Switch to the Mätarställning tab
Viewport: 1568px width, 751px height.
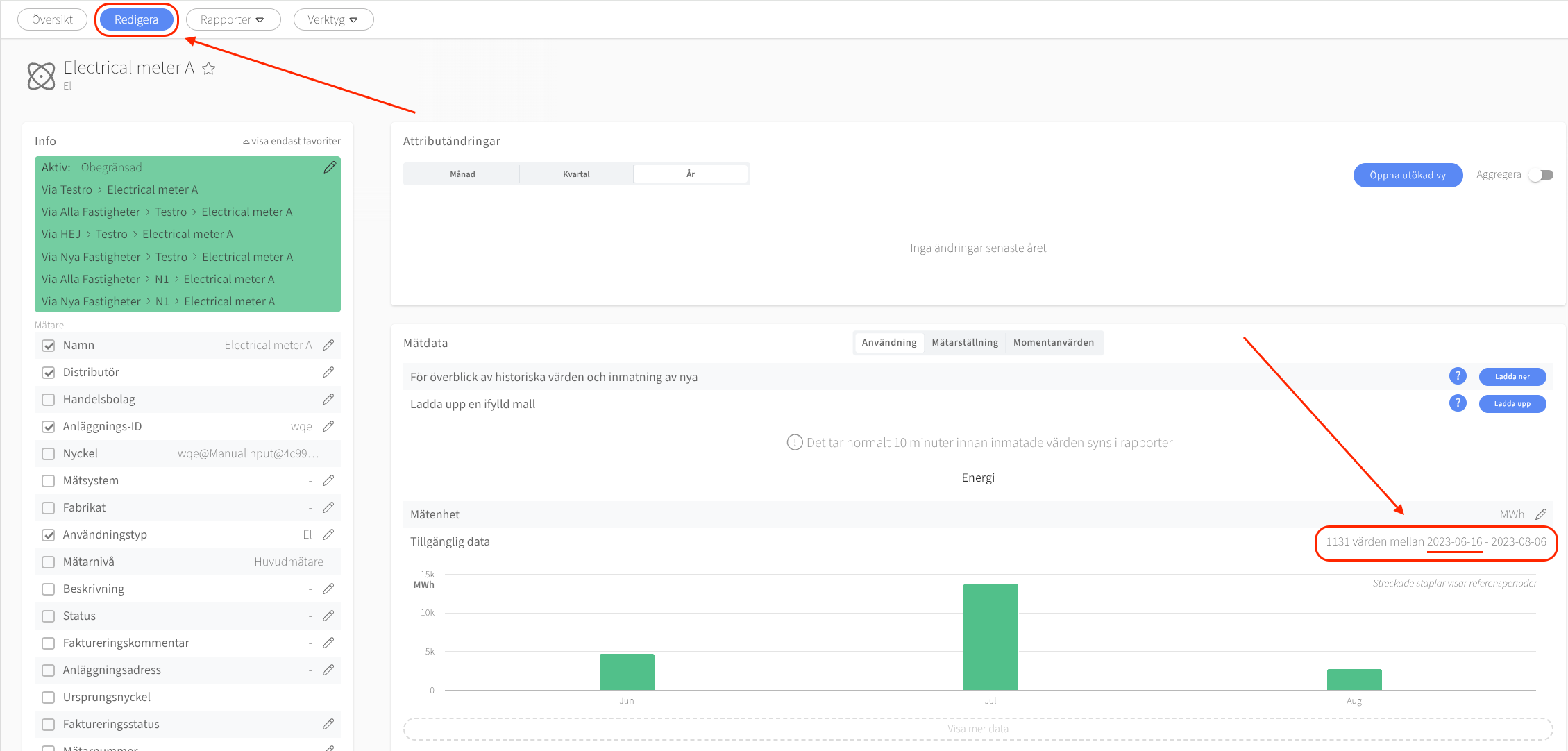[x=965, y=343]
